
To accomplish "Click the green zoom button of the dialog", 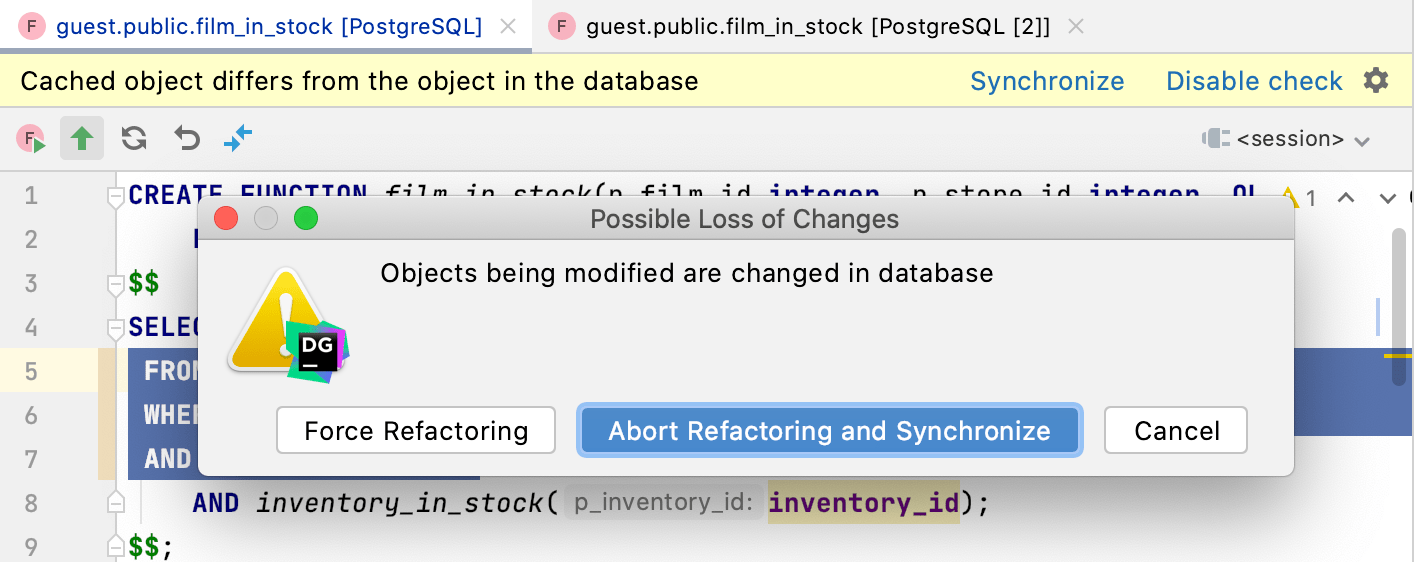I will 306,218.
